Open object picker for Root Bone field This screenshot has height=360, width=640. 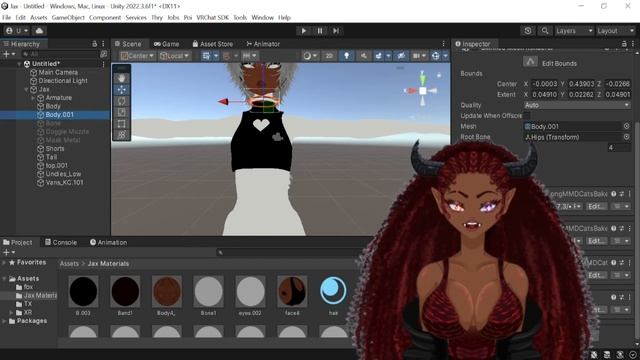(627, 137)
